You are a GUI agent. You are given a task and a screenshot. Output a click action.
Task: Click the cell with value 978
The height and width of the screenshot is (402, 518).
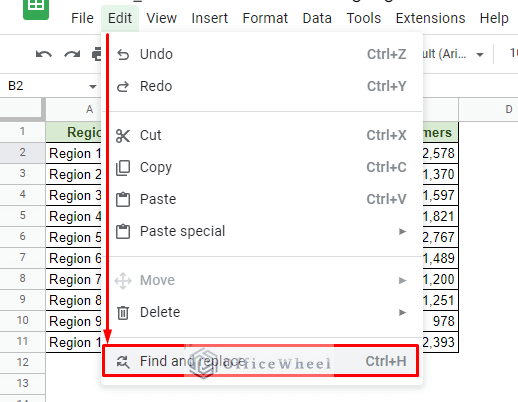tap(440, 321)
